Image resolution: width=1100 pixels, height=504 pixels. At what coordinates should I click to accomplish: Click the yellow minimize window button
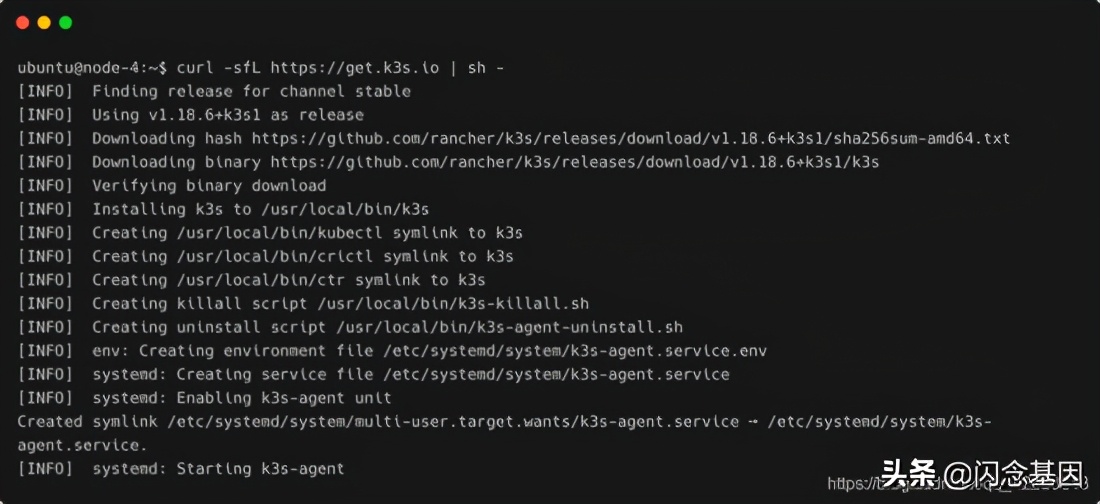pos(44,22)
